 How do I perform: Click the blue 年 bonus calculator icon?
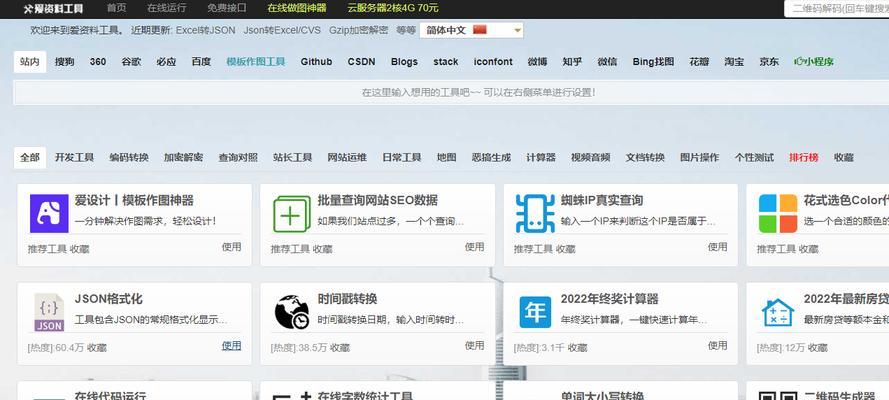click(x=535, y=312)
